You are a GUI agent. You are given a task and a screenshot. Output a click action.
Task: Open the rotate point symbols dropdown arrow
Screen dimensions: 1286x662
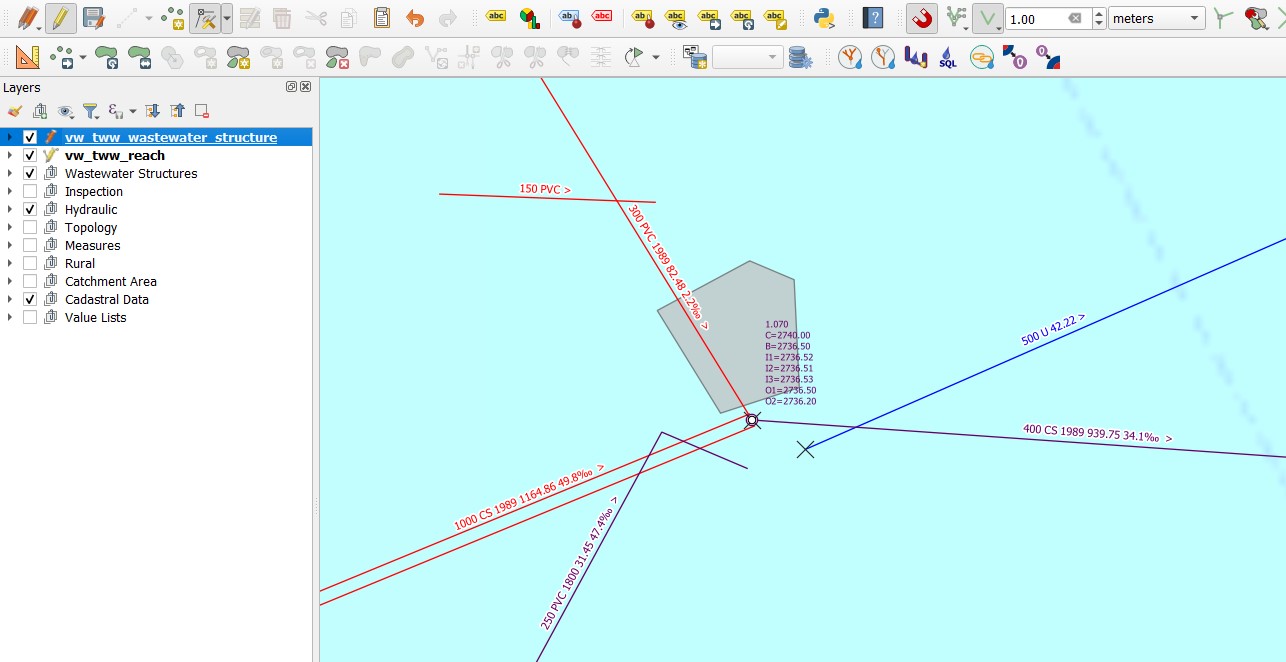(656, 57)
